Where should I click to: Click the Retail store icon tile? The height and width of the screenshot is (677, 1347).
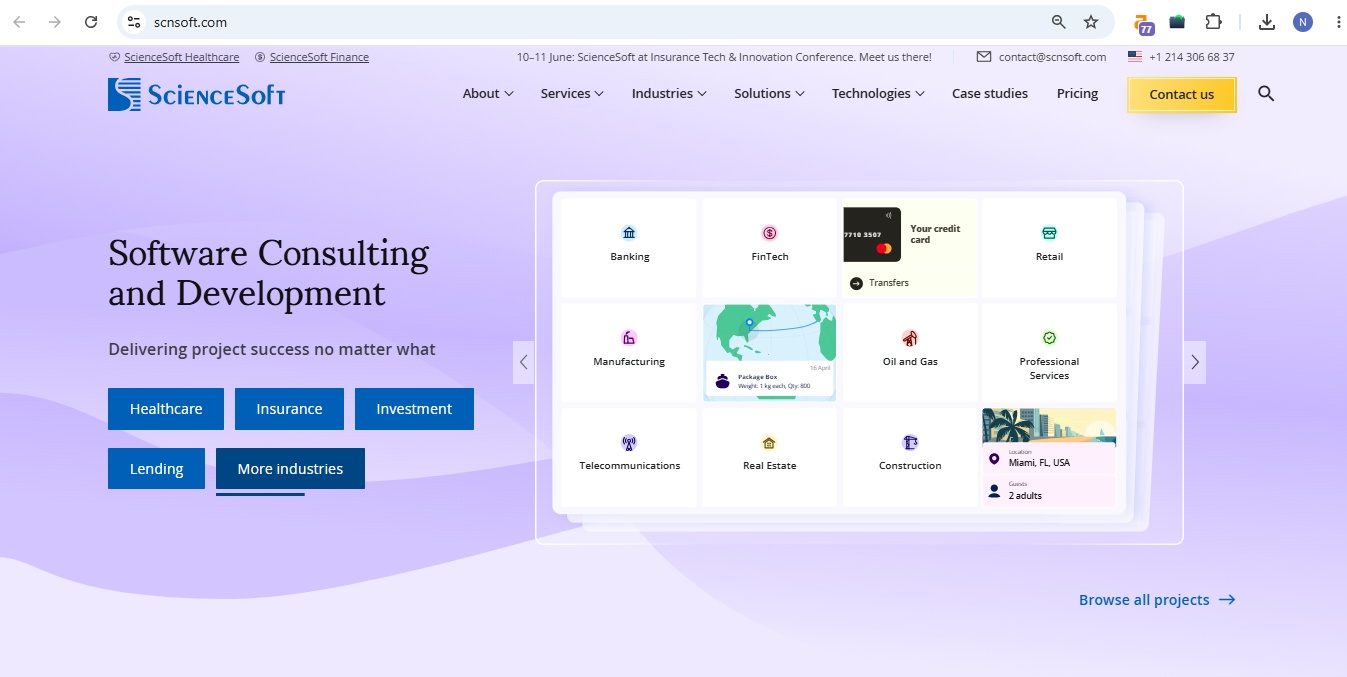(x=1049, y=246)
